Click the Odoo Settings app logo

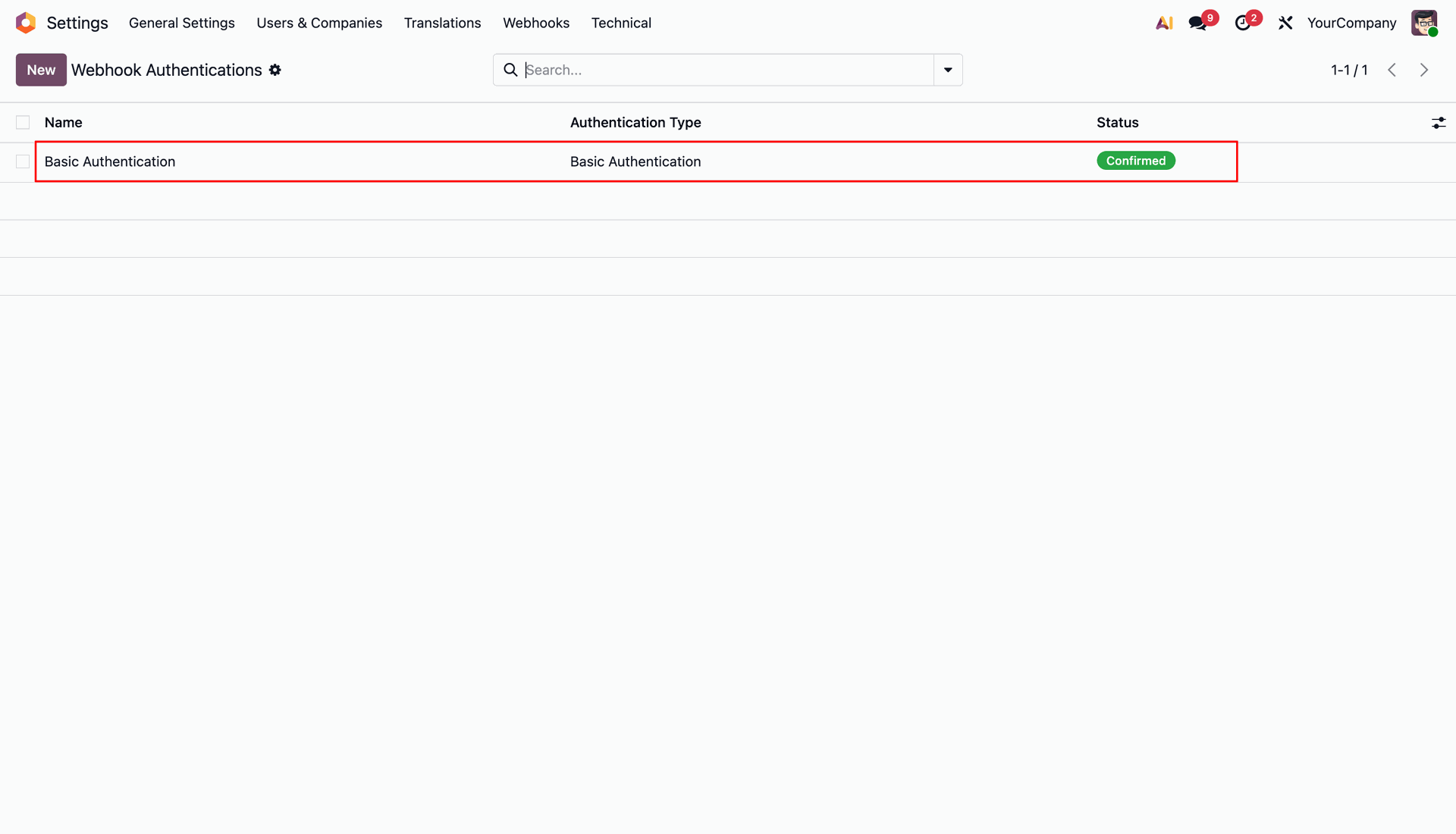tap(26, 23)
